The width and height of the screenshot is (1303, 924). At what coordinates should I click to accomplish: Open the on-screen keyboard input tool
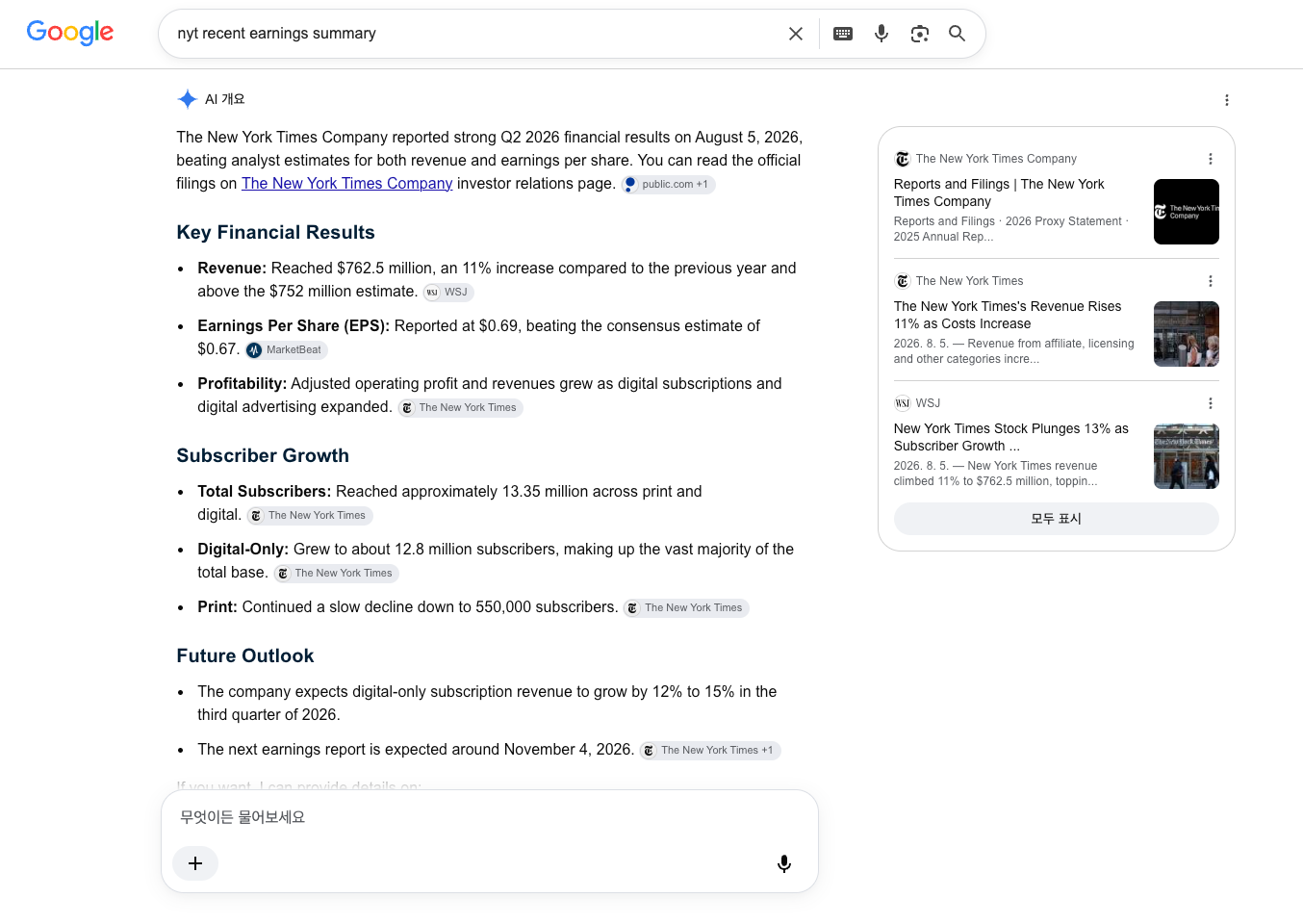coord(843,34)
